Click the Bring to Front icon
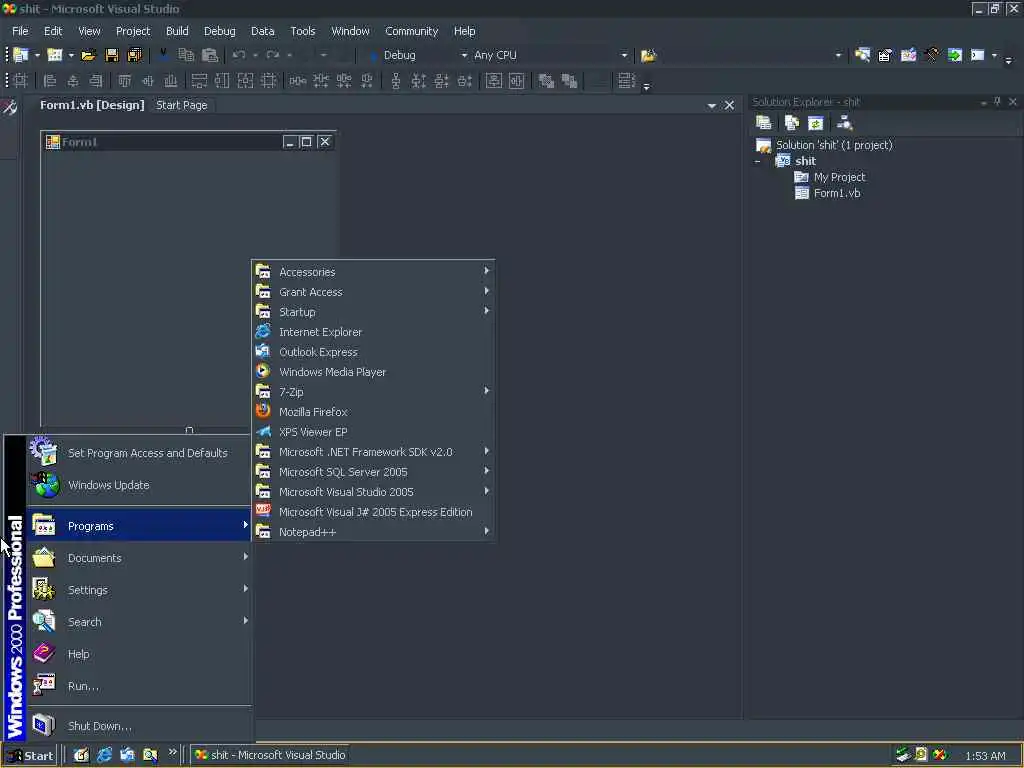The image size is (1024, 768). [546, 81]
